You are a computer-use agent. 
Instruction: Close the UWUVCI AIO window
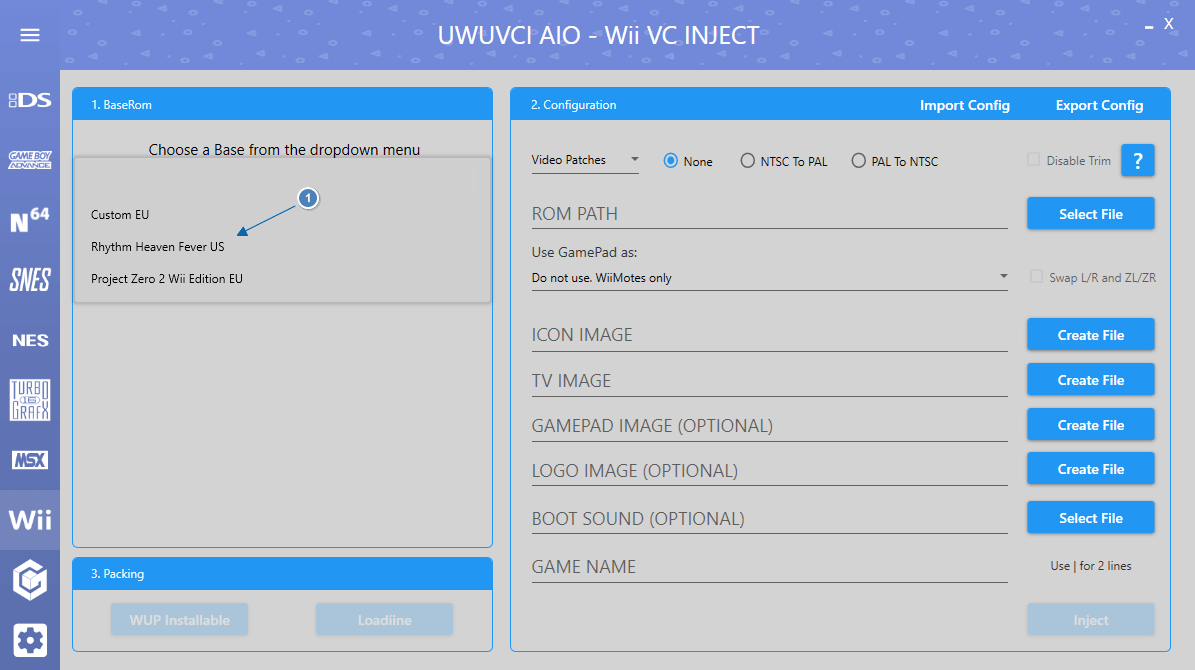click(1168, 24)
